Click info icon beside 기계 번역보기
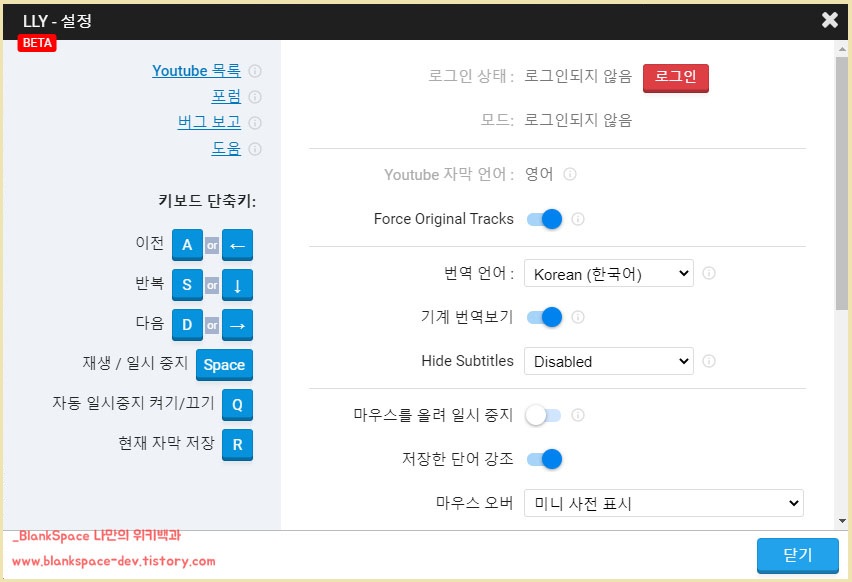 pyautogui.click(x=578, y=317)
